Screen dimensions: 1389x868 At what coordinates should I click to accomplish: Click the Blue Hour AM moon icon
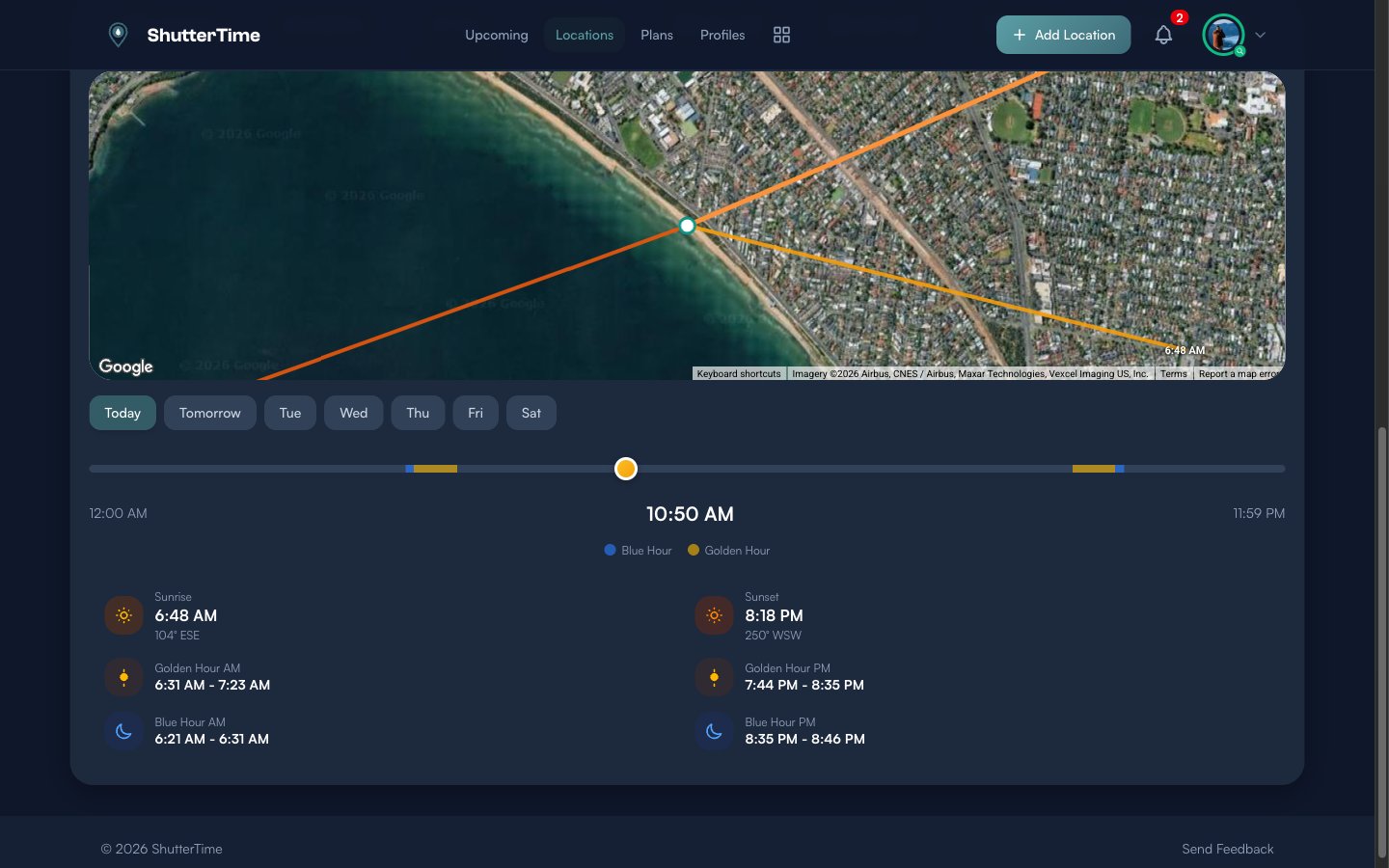pyautogui.click(x=123, y=731)
